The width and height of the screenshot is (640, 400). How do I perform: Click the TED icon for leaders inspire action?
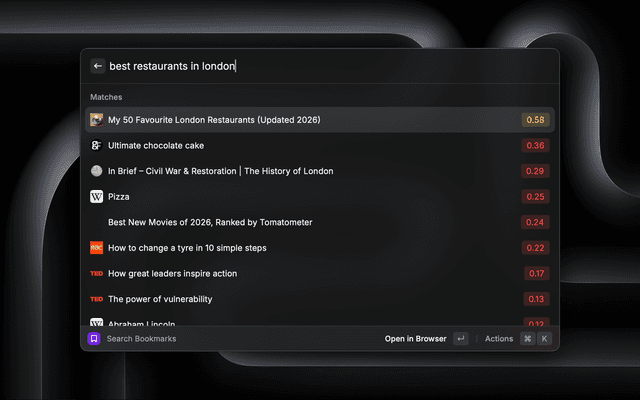point(96,273)
